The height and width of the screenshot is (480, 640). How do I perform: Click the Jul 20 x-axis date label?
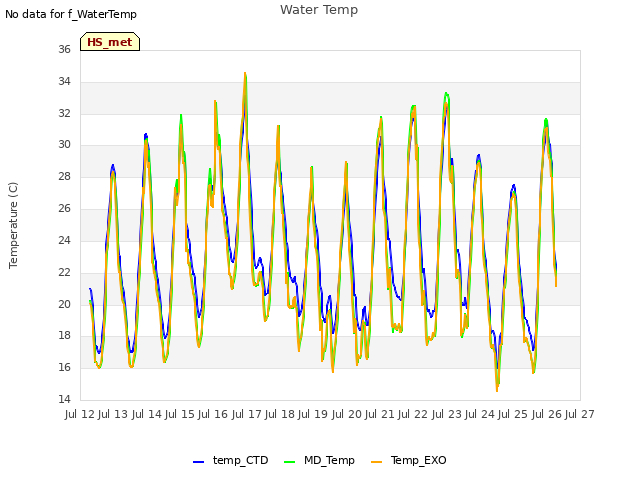347,414
